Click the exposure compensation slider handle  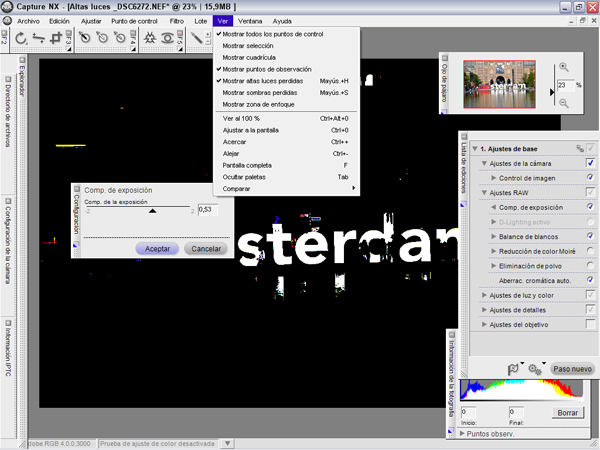(x=152, y=211)
